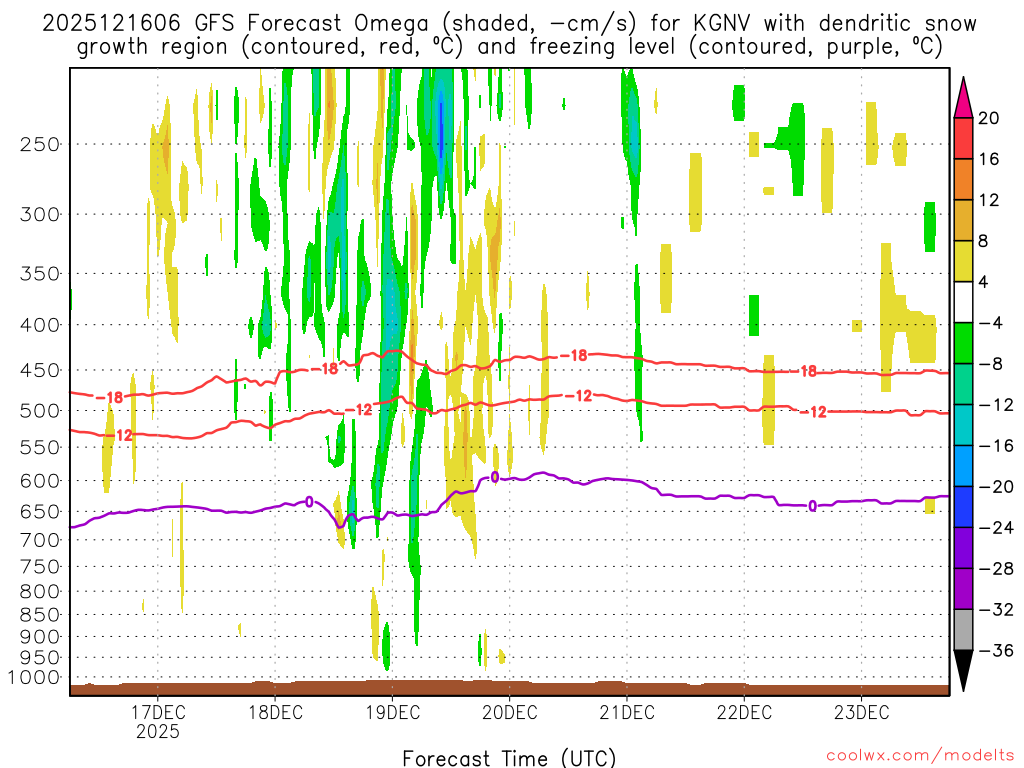Click the '23DEC' x-axis date label
1024x768 pixels.
click(x=861, y=712)
